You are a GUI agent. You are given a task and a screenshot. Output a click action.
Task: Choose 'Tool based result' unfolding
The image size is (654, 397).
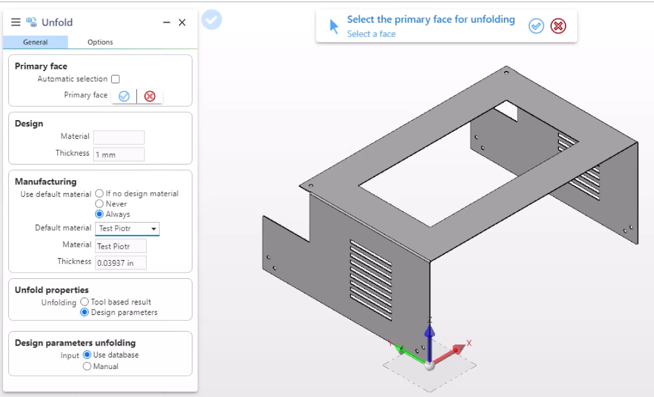[x=85, y=302]
